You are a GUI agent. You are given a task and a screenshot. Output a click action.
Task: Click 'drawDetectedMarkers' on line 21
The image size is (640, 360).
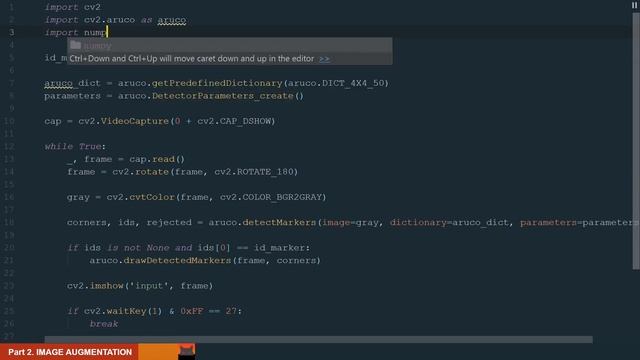click(177, 260)
